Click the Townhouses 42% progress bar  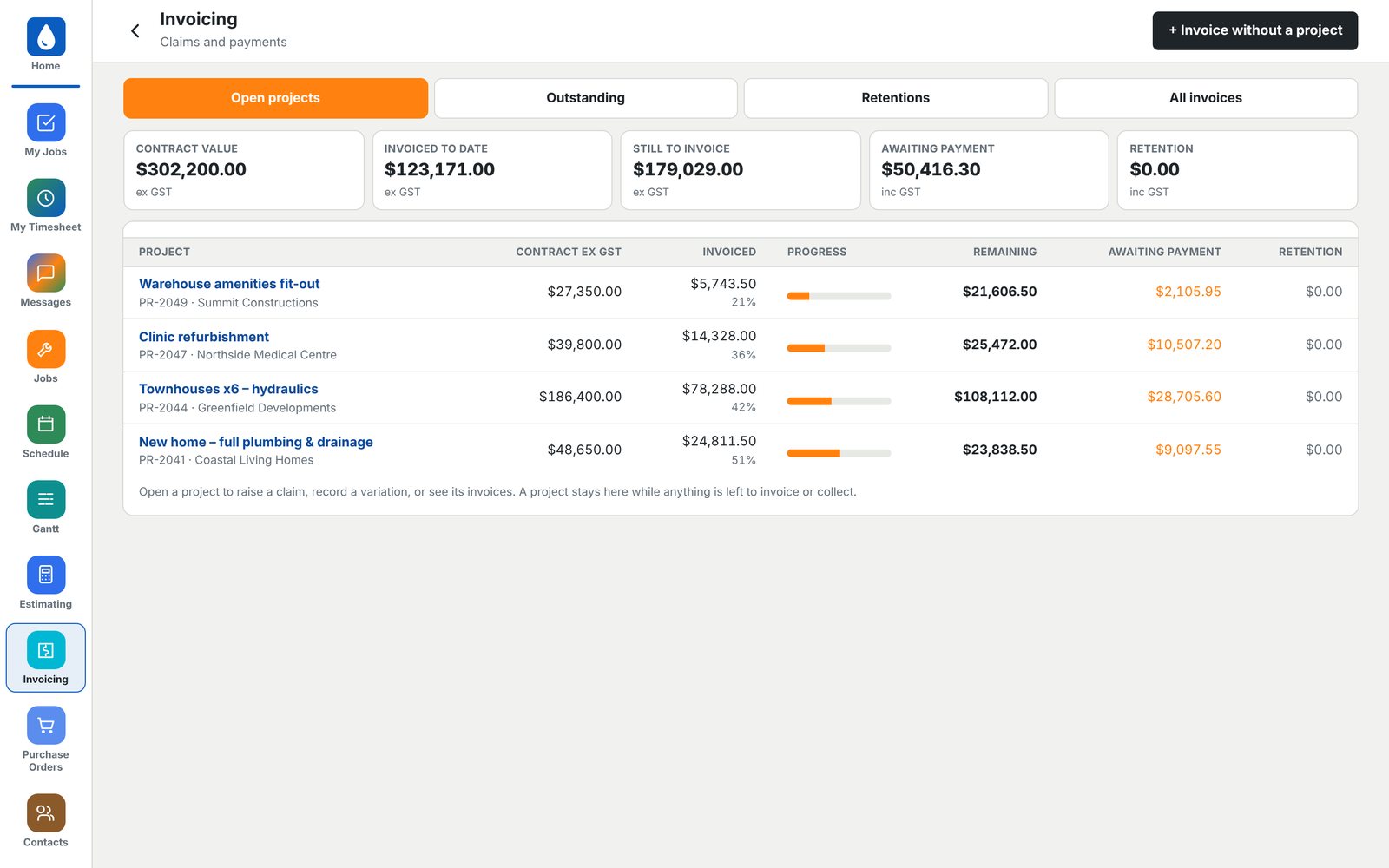click(x=839, y=401)
